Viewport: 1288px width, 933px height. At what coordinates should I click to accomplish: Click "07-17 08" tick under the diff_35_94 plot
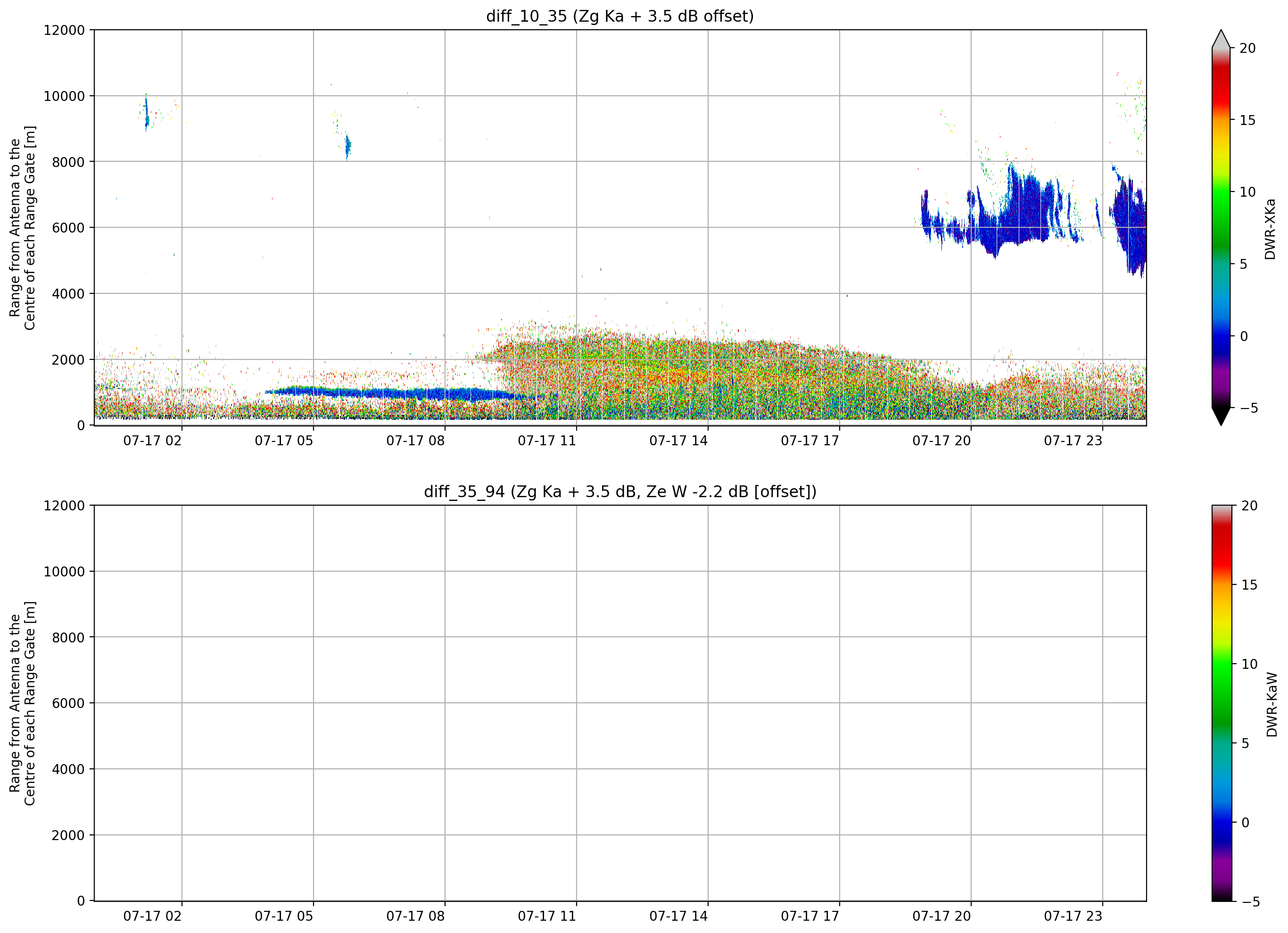(x=415, y=916)
